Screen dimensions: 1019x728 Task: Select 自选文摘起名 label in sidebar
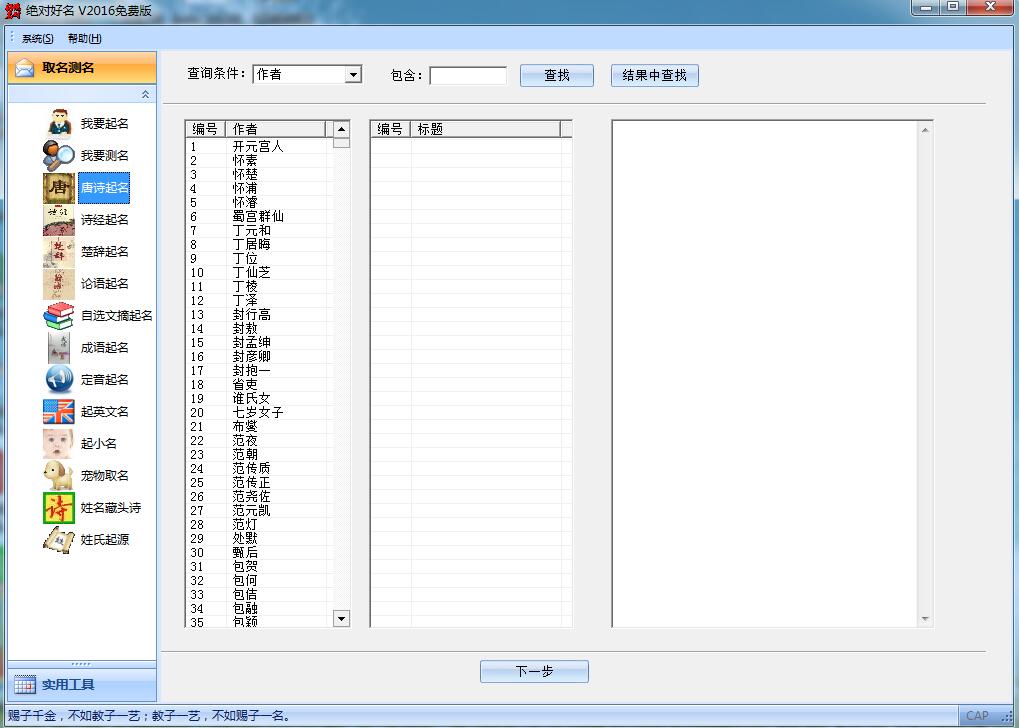point(116,315)
